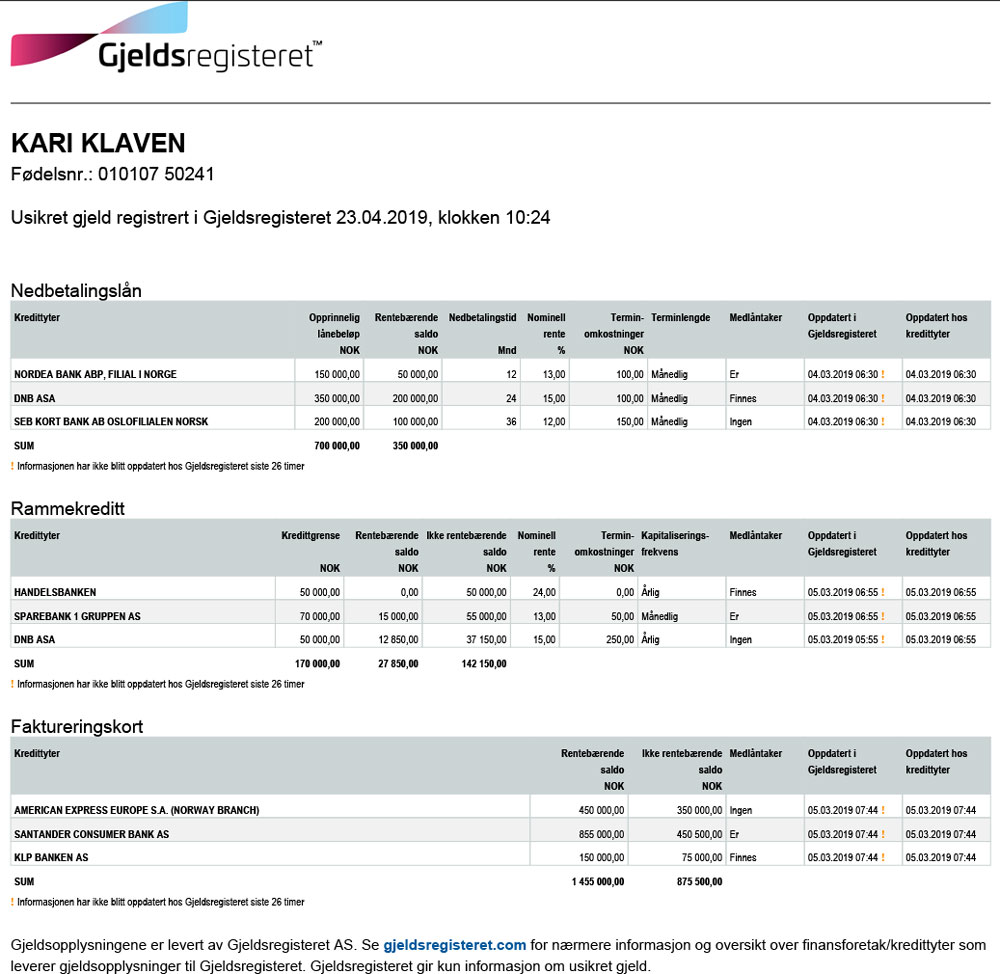Select the Nedbetalingslån section heading
Screen dimensions: 1000x974
click(x=77, y=291)
